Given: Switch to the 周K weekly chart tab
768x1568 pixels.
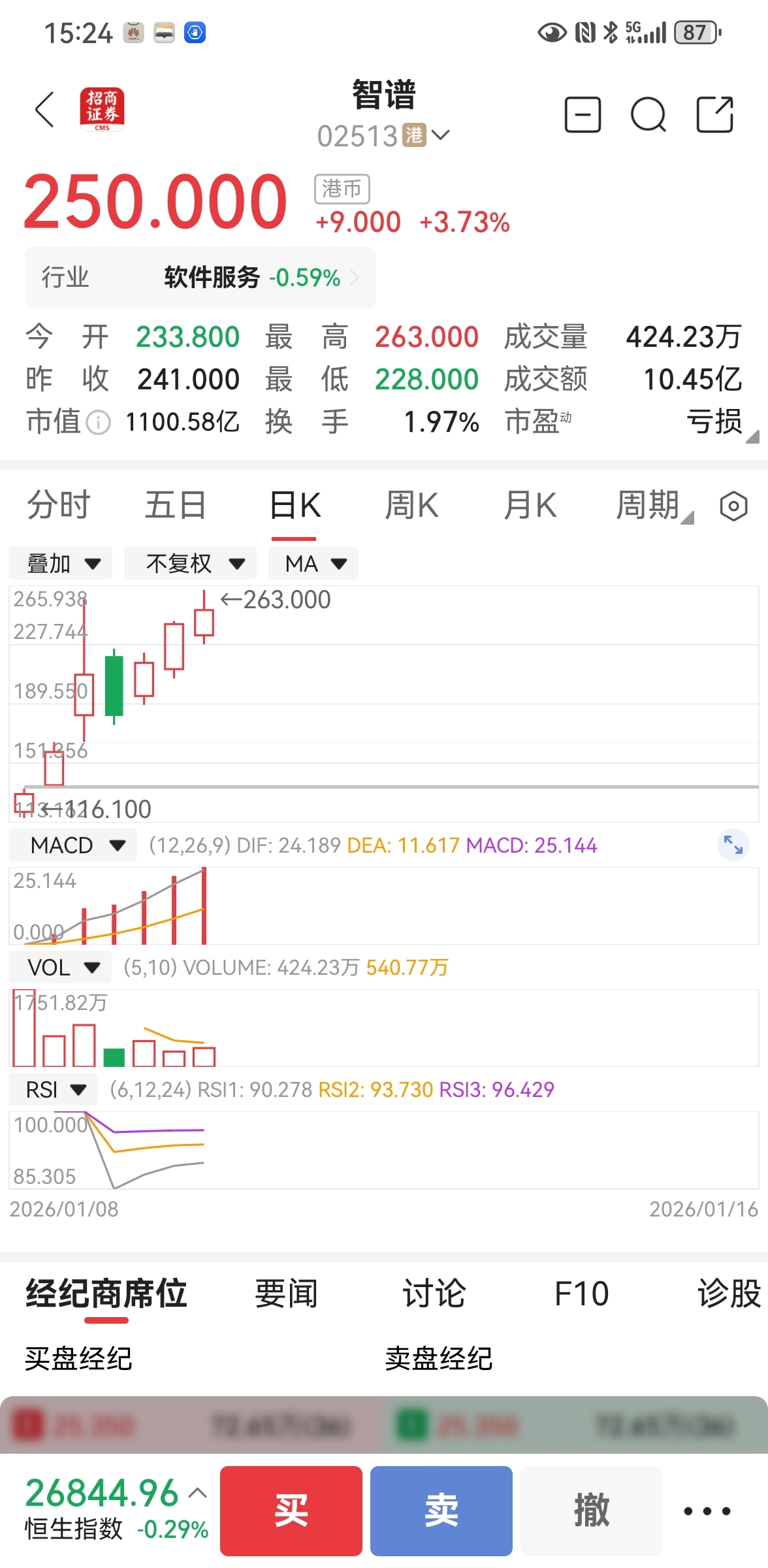Looking at the screenshot, I should coord(411,506).
